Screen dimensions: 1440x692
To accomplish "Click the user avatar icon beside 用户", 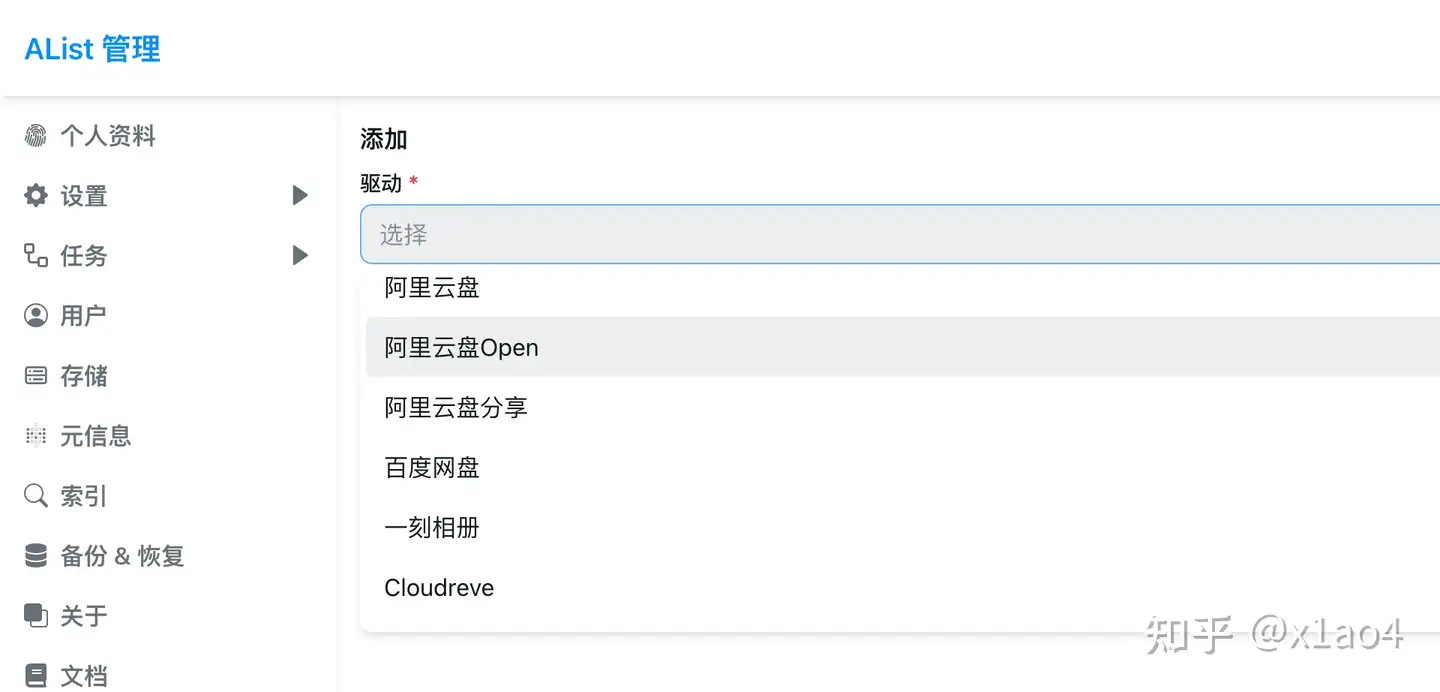I will coord(36,316).
